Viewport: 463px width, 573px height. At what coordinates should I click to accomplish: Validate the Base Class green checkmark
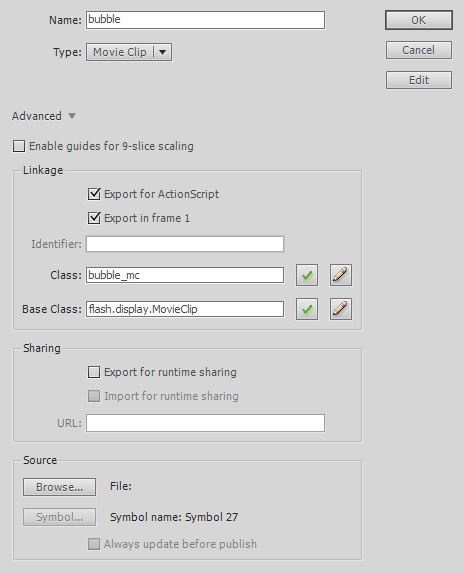tap(307, 309)
